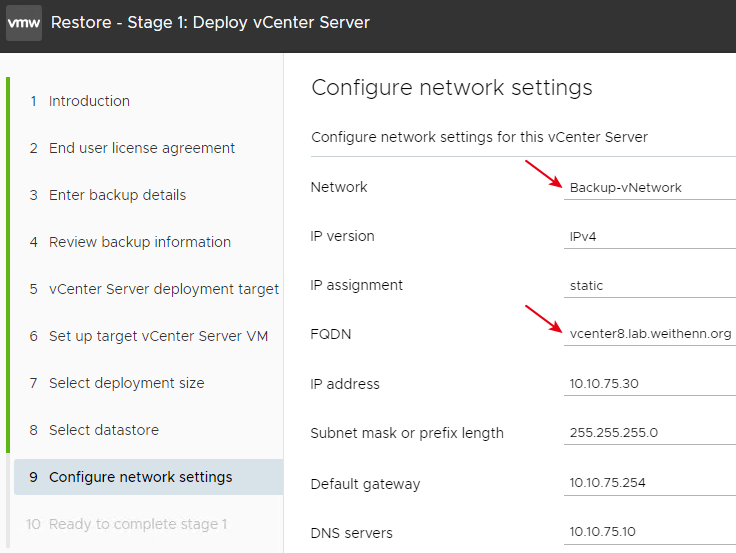
Task: Click the FQDN label
Action: 331,334
